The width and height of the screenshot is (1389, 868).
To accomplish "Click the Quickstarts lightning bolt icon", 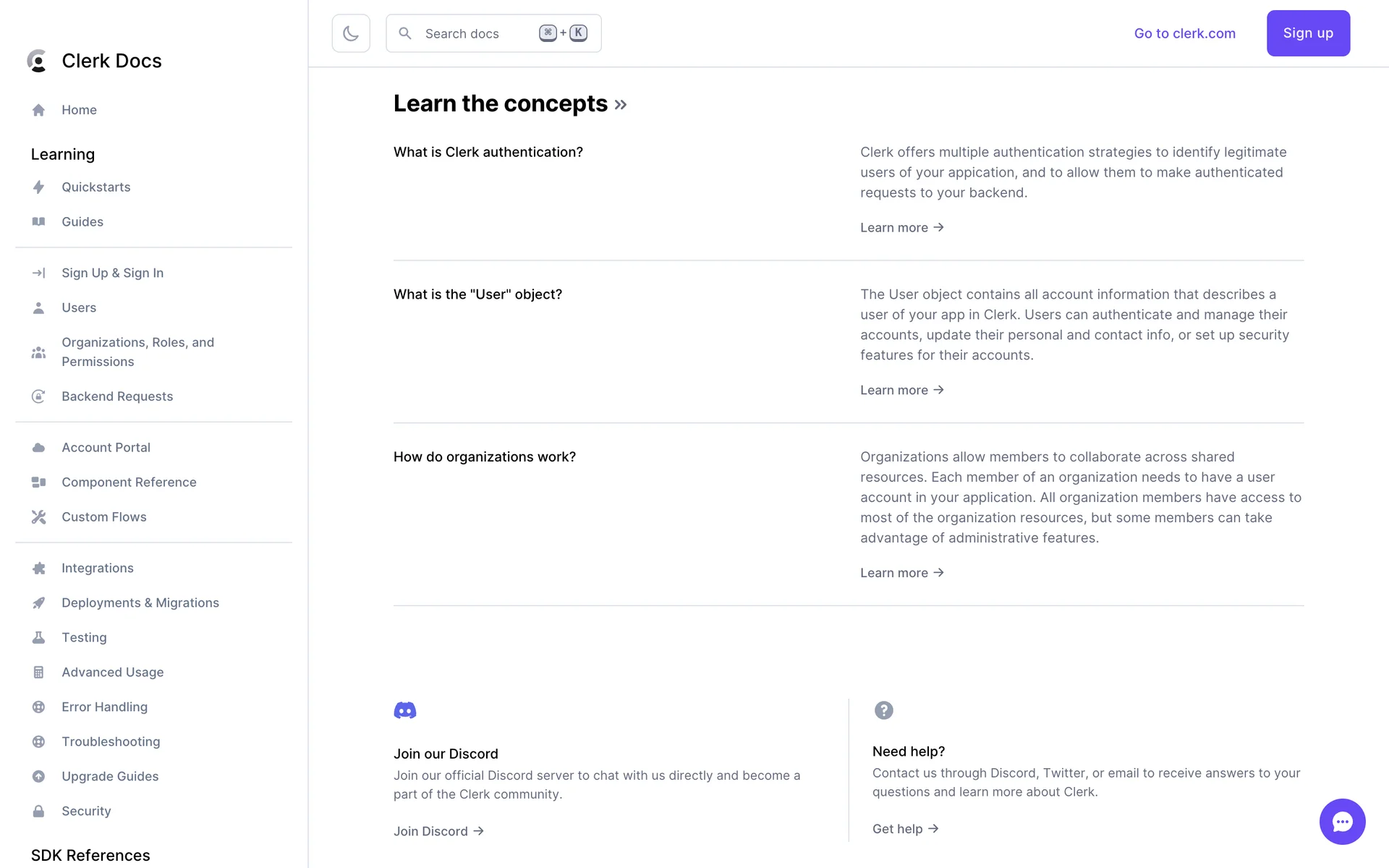I will point(39,187).
